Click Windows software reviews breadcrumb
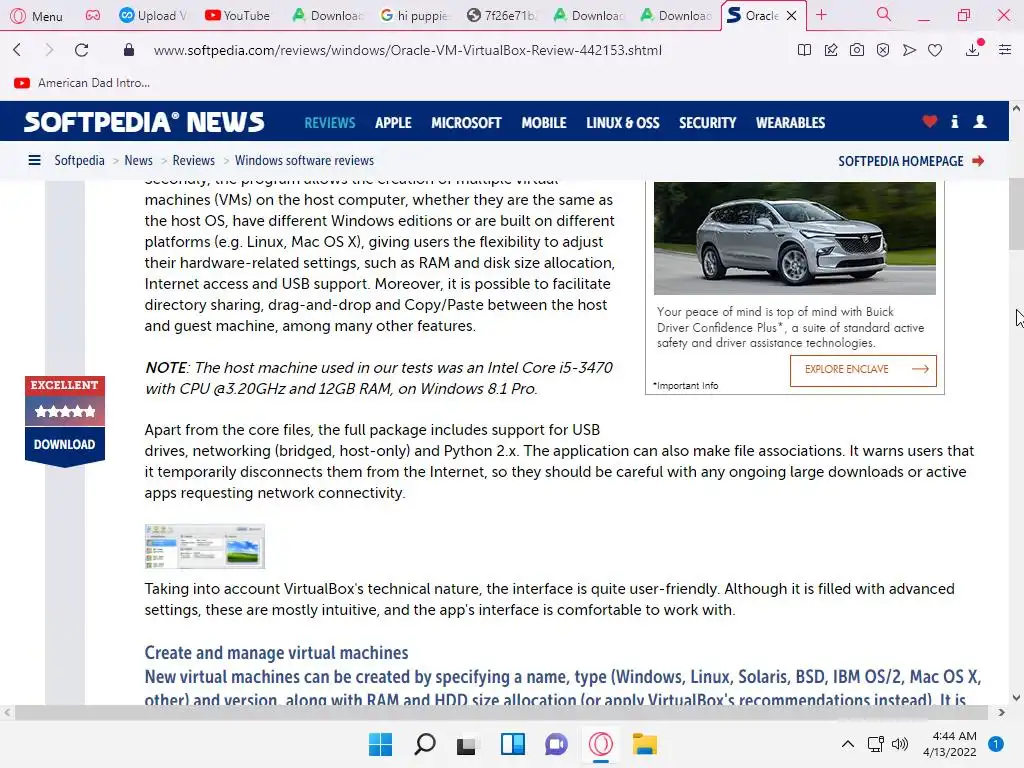The height and width of the screenshot is (768, 1024). (304, 161)
